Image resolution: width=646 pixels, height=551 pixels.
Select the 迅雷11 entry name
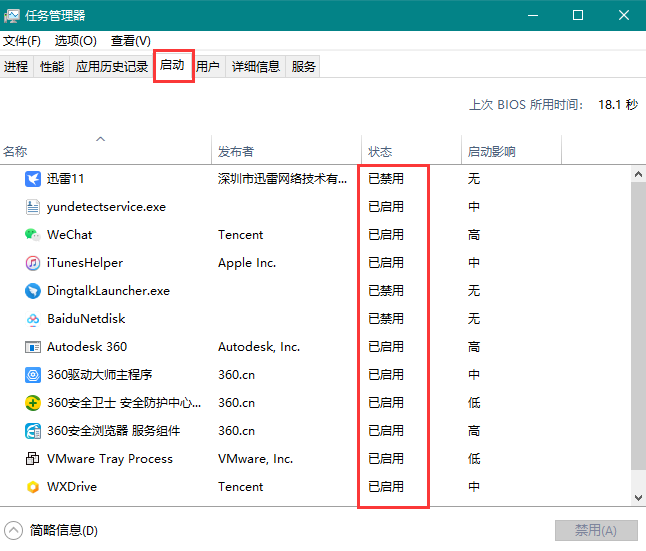(66, 179)
